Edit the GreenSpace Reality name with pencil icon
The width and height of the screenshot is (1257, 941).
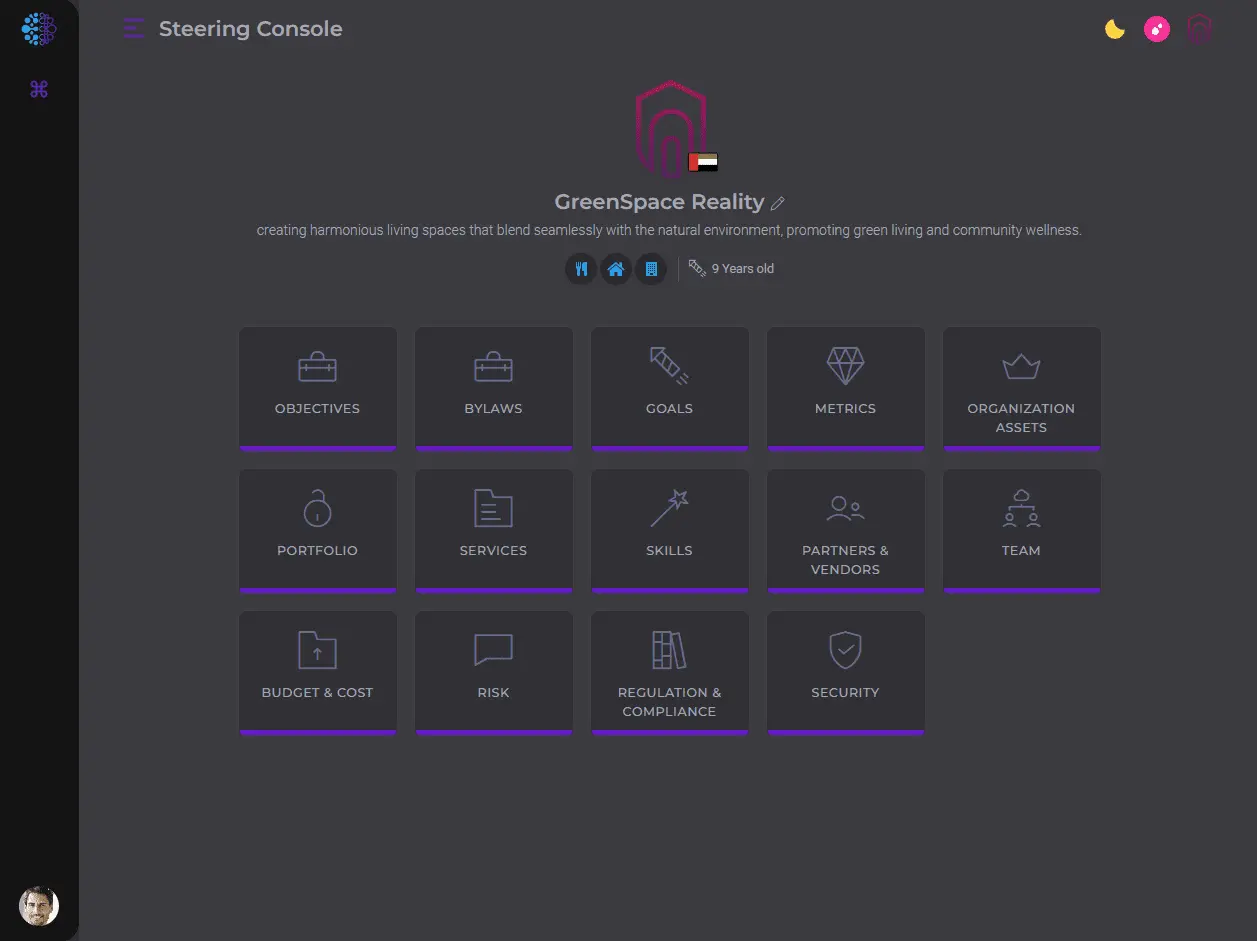click(778, 203)
